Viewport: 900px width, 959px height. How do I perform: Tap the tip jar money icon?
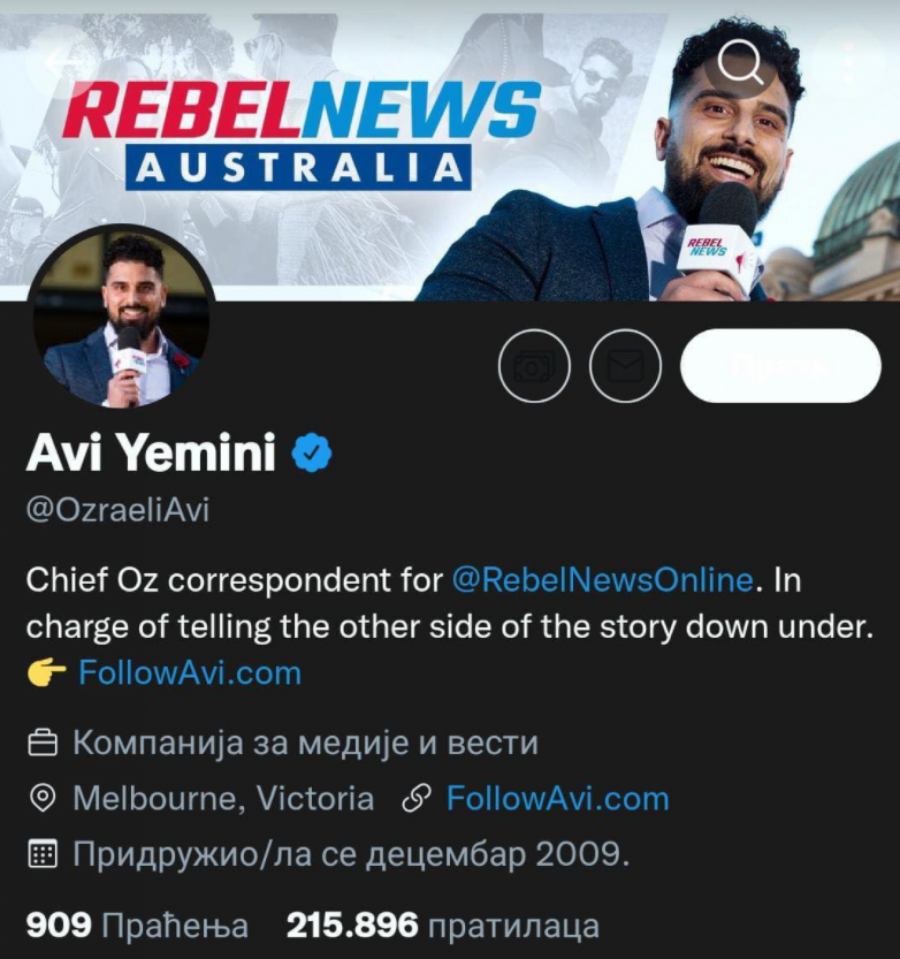point(534,366)
